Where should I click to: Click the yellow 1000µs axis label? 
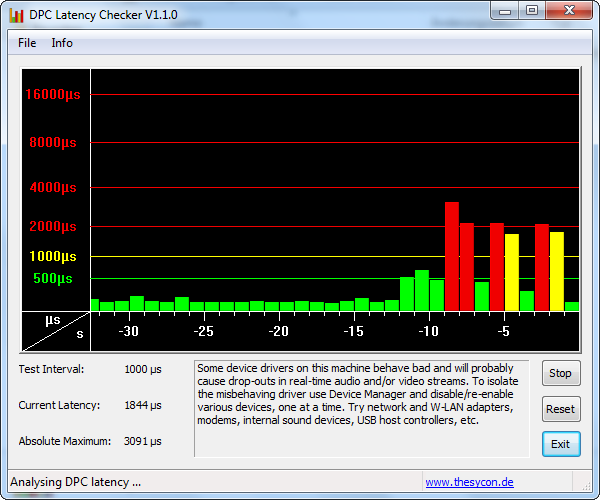tap(53, 256)
